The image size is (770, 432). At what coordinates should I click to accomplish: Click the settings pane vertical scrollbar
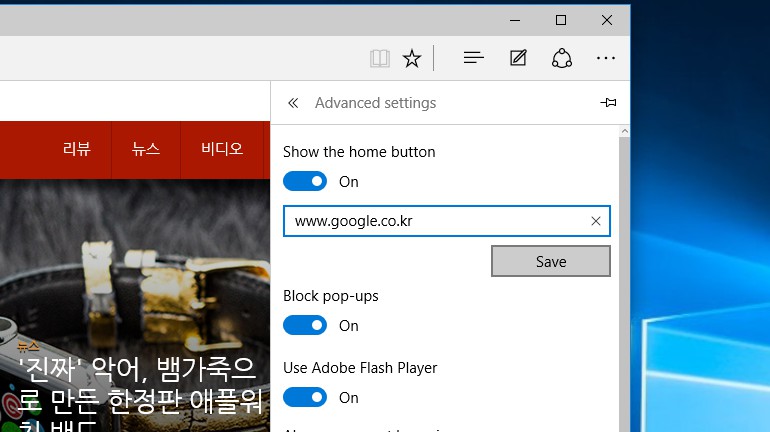pyautogui.click(x=624, y=285)
